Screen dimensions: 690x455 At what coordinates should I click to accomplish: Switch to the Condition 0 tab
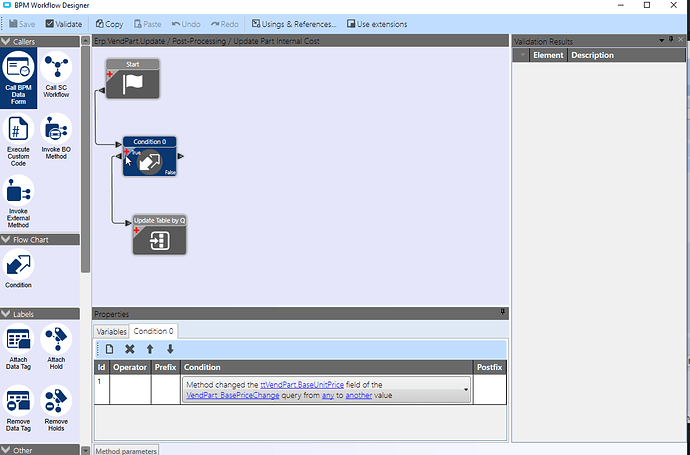[154, 331]
